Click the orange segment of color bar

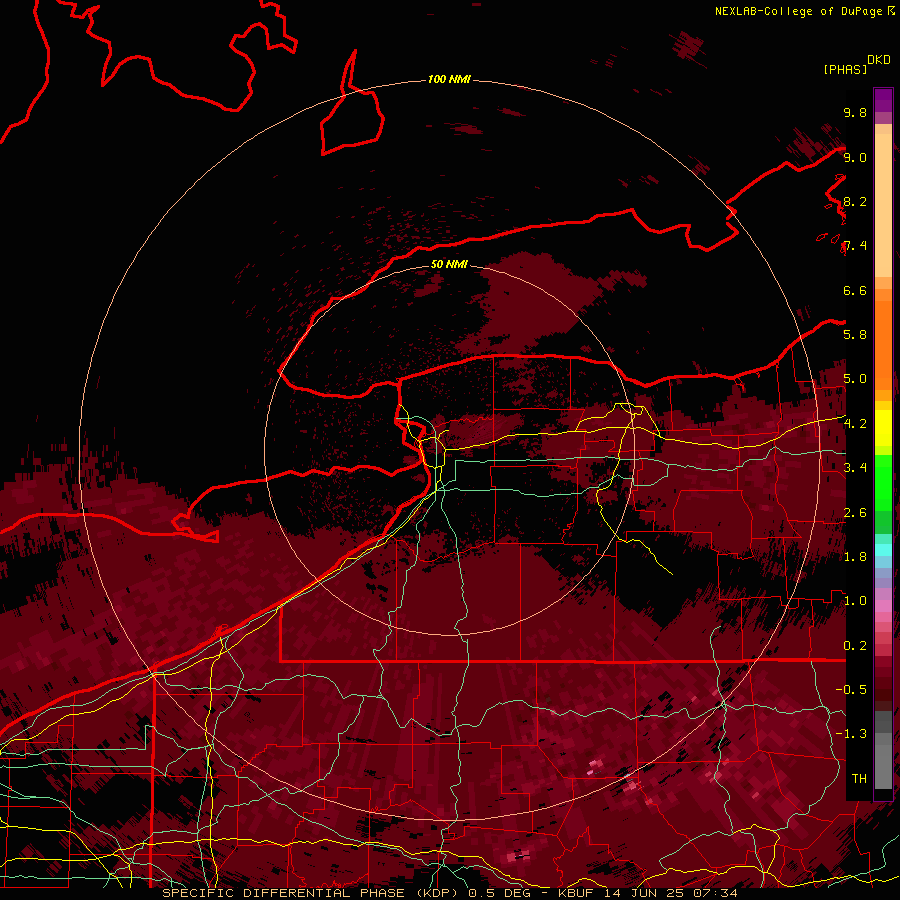coord(883,344)
